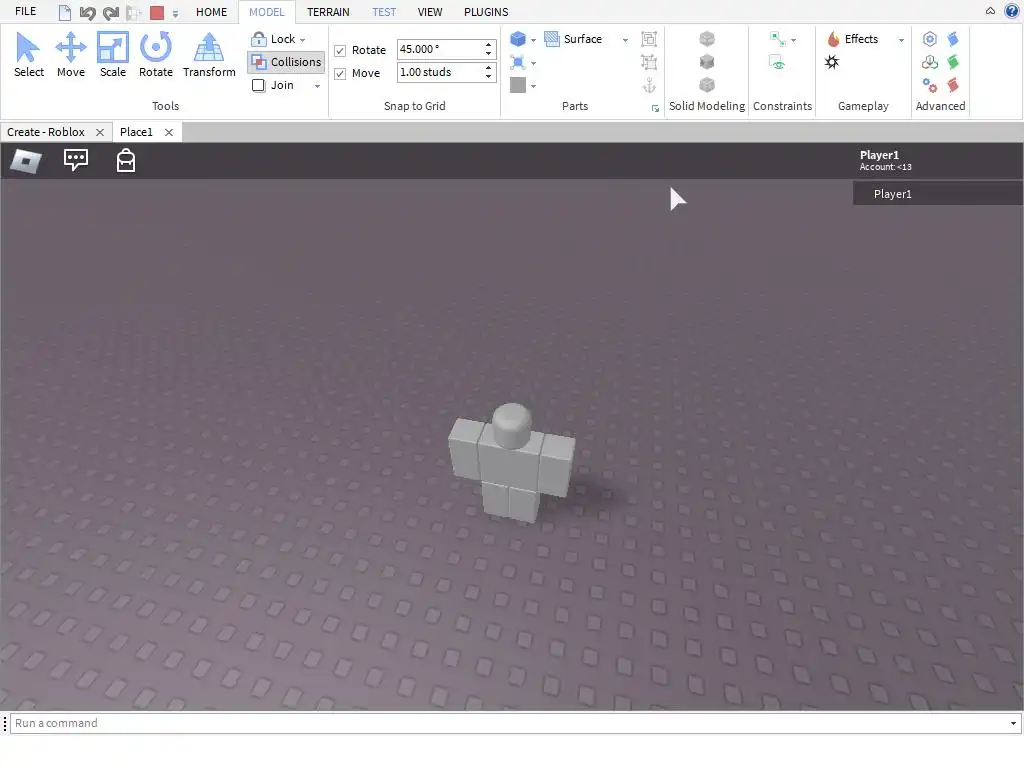Click the Anchor icon
Screen dimensions: 1024x768
[649, 85]
